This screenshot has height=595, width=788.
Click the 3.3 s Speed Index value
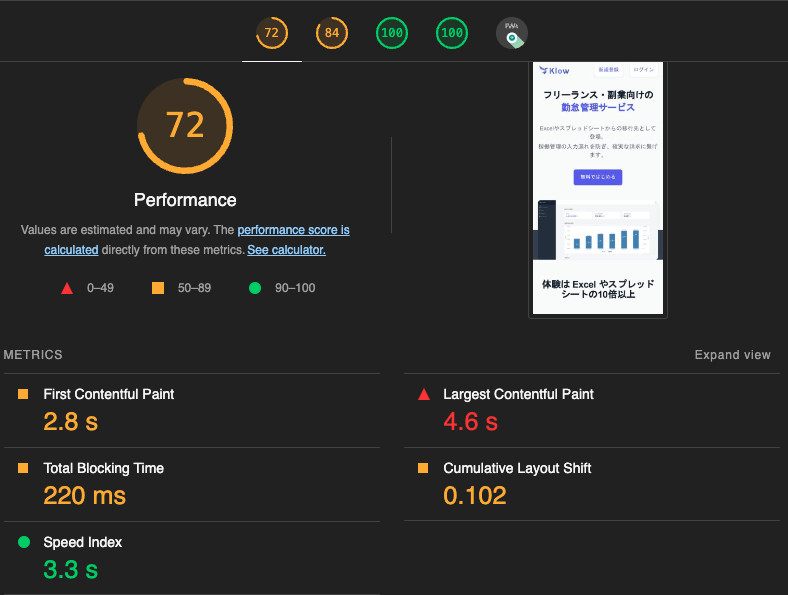click(x=70, y=570)
